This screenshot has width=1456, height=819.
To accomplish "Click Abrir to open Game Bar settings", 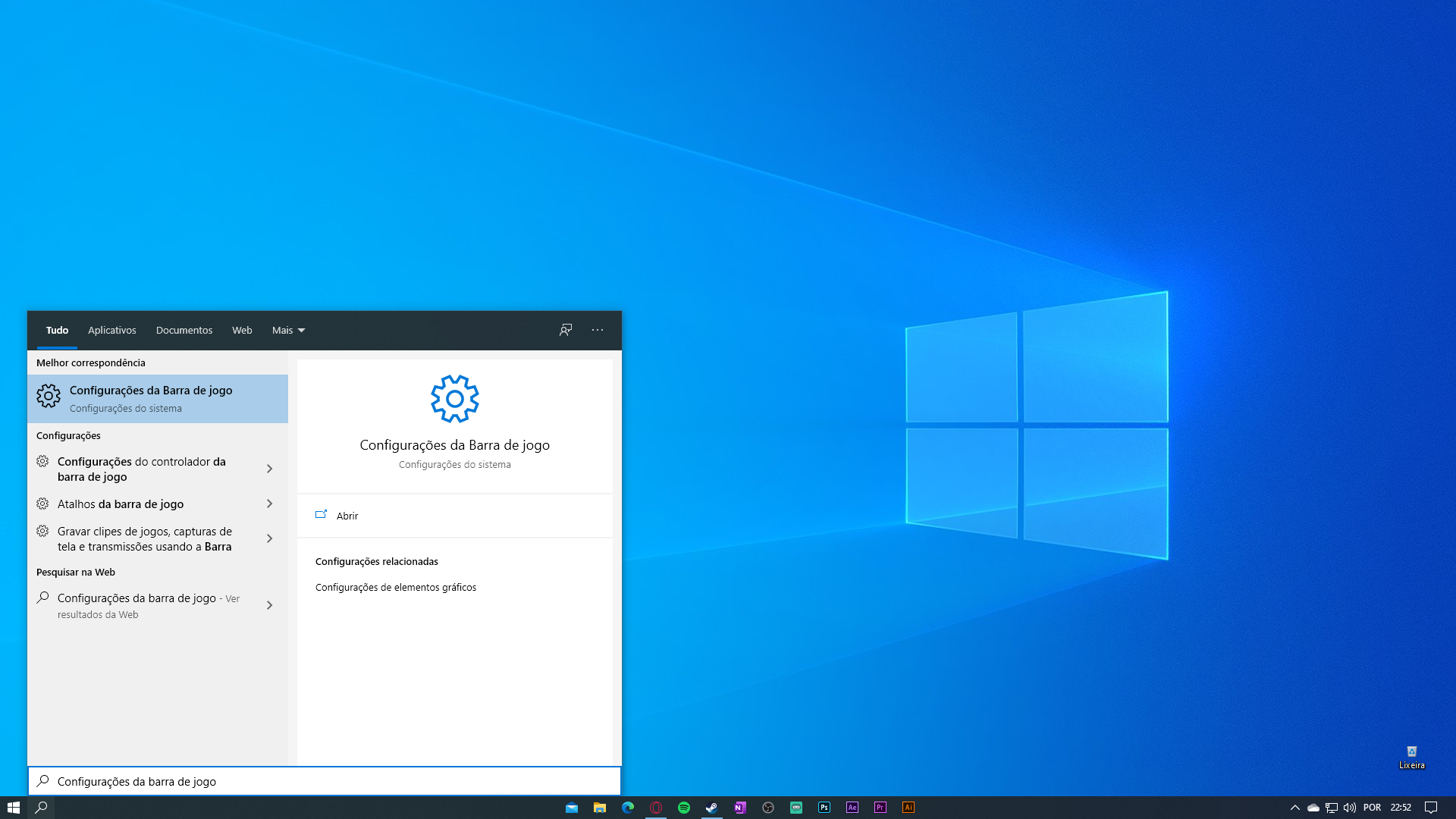I will (347, 516).
